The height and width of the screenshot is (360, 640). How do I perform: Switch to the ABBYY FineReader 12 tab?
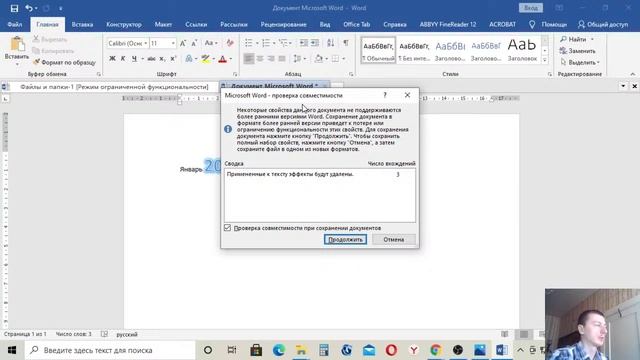click(x=448, y=24)
